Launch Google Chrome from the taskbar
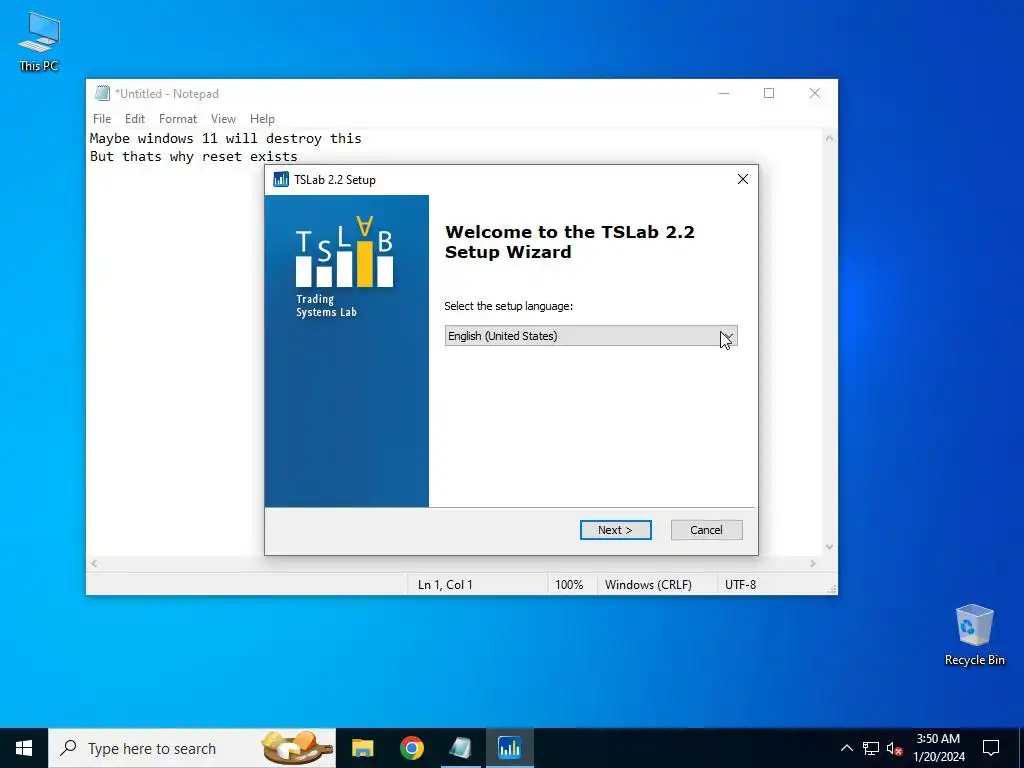This screenshot has height=768, width=1024. [x=411, y=748]
